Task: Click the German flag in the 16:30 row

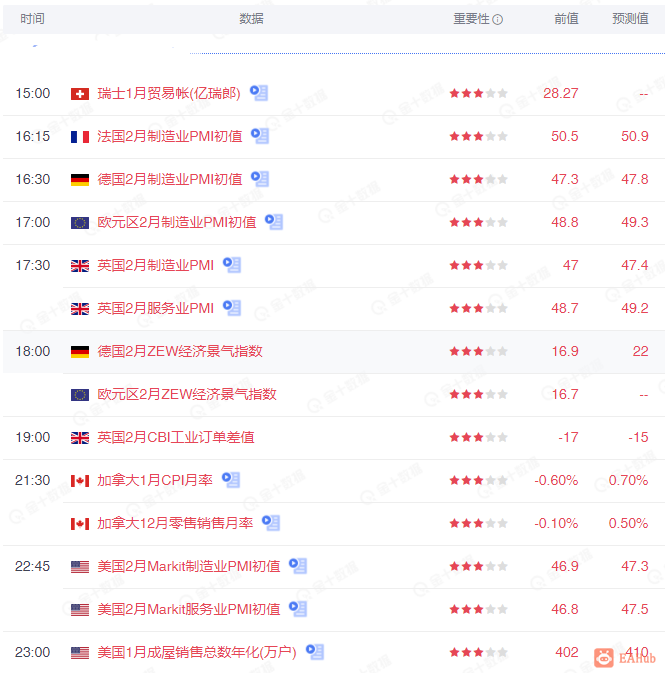Action: coord(80,180)
